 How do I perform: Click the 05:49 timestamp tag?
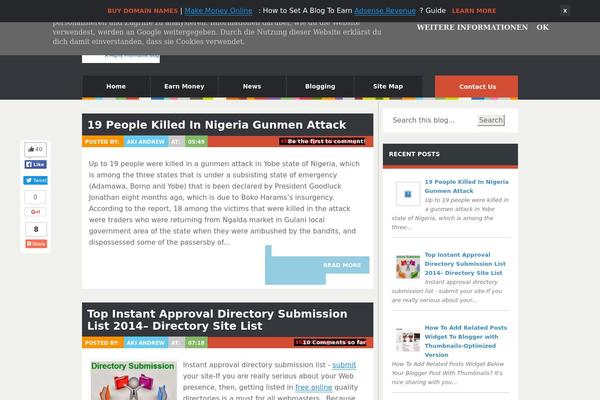(196, 142)
